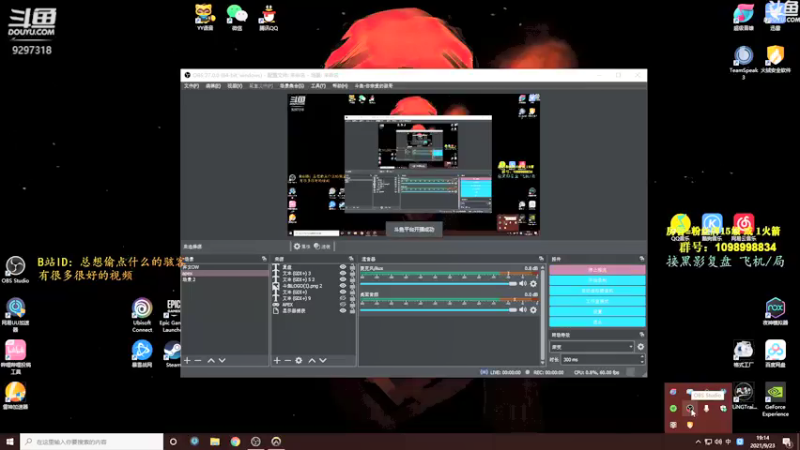This screenshot has width=800, height=450.
Task: Click OBS Studio icon in tray overflow popup
Action: (690, 408)
